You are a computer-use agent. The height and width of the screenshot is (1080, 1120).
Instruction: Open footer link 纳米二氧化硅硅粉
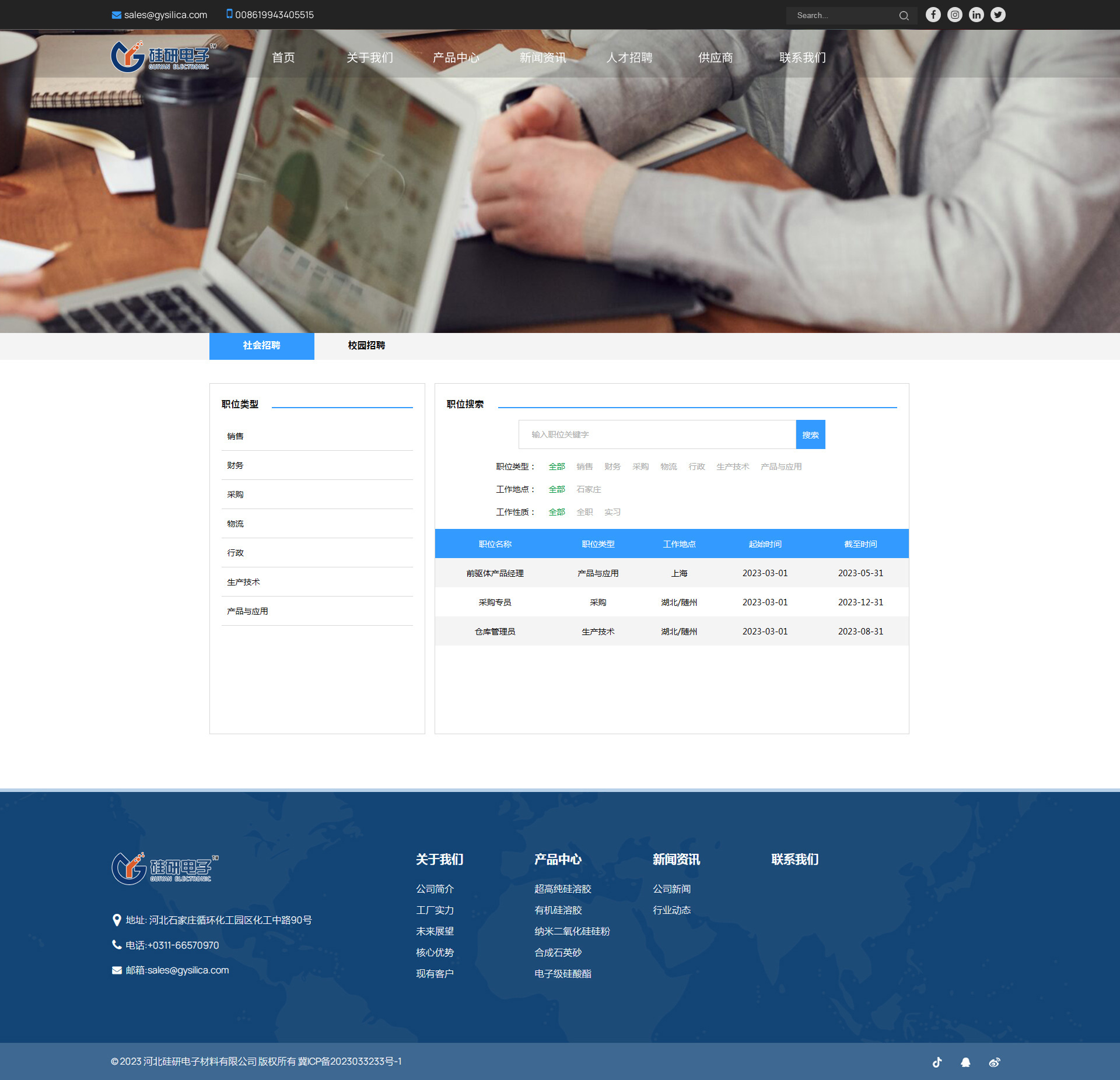coord(572,931)
